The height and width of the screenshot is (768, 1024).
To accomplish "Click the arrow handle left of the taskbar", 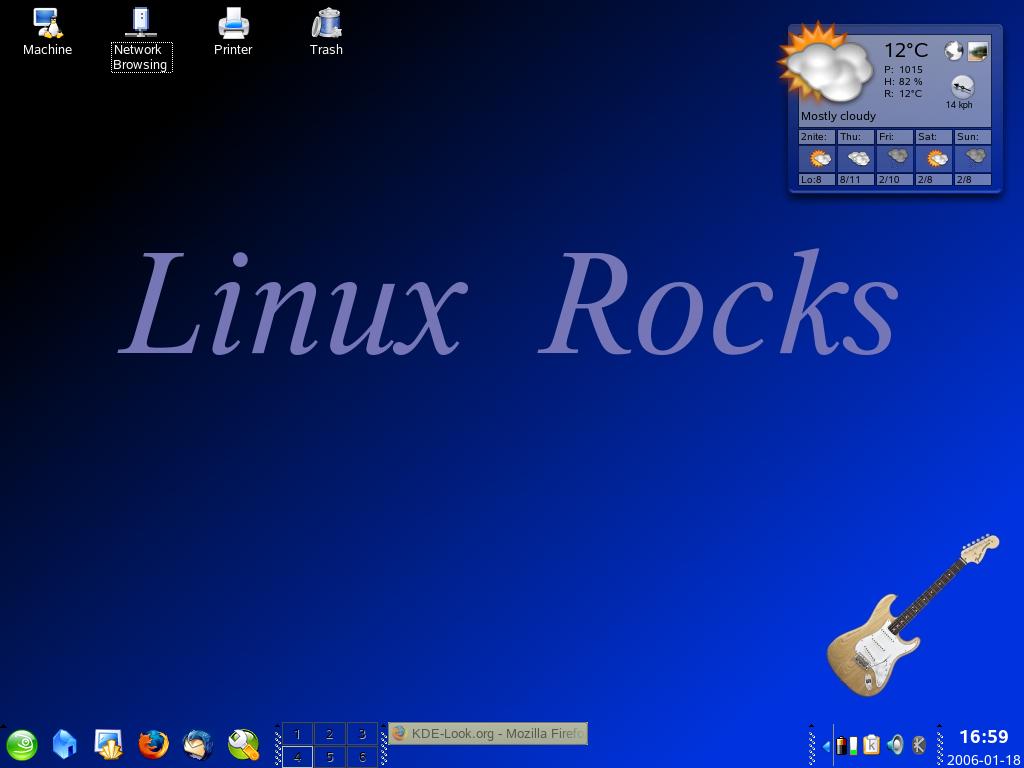I will tap(383, 745).
